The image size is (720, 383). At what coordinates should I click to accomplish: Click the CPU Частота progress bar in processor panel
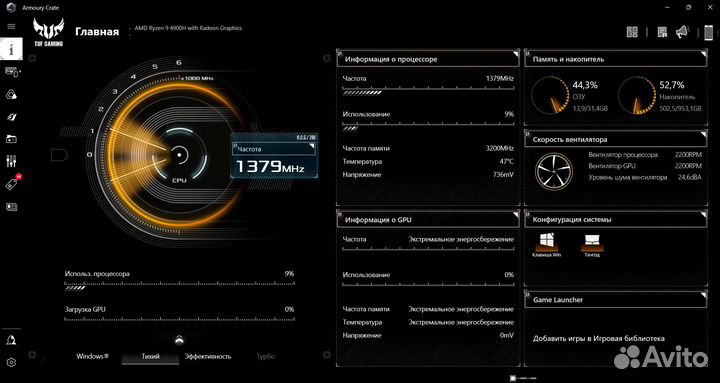click(x=428, y=92)
